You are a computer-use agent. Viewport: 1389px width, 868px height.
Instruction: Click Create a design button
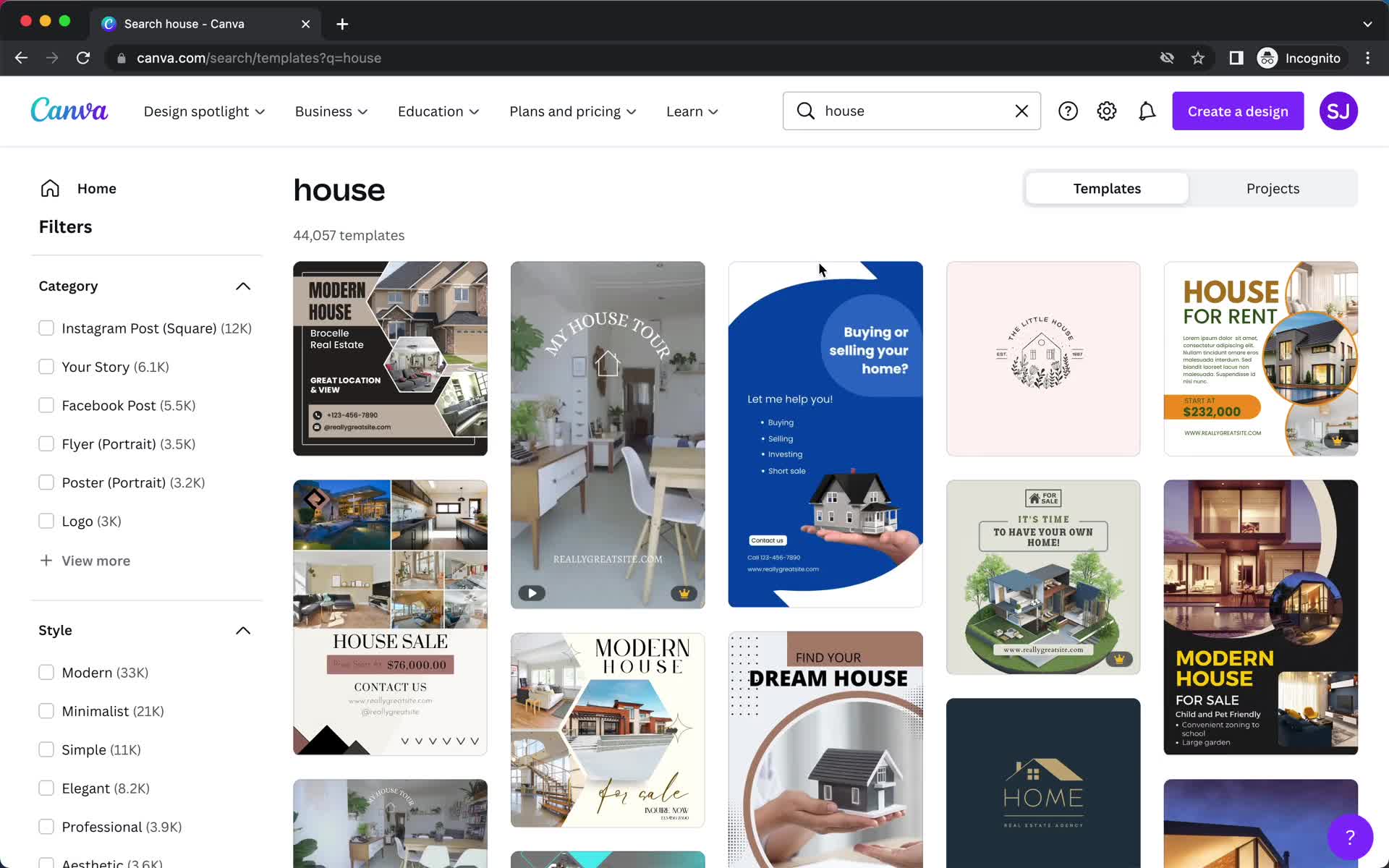pos(1238,111)
